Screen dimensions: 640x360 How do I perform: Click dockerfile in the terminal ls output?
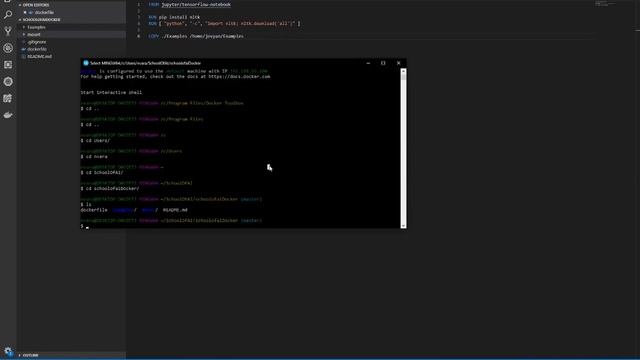[x=94, y=210]
